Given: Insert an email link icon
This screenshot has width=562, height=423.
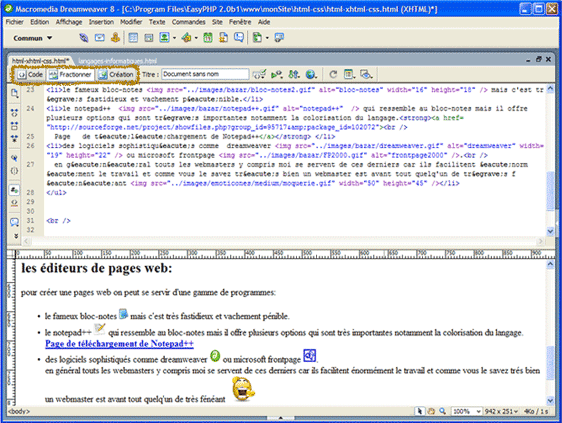Looking at the screenshot, I should (99, 38).
